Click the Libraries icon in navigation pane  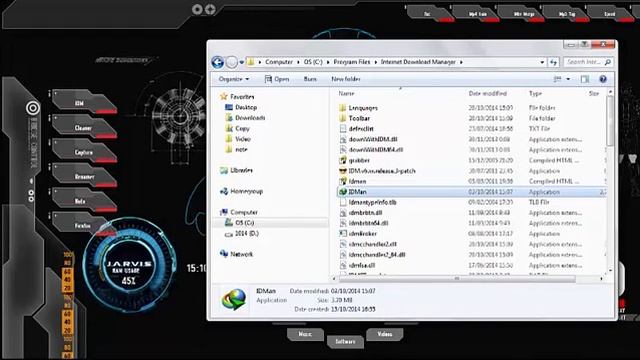[x=224, y=170]
